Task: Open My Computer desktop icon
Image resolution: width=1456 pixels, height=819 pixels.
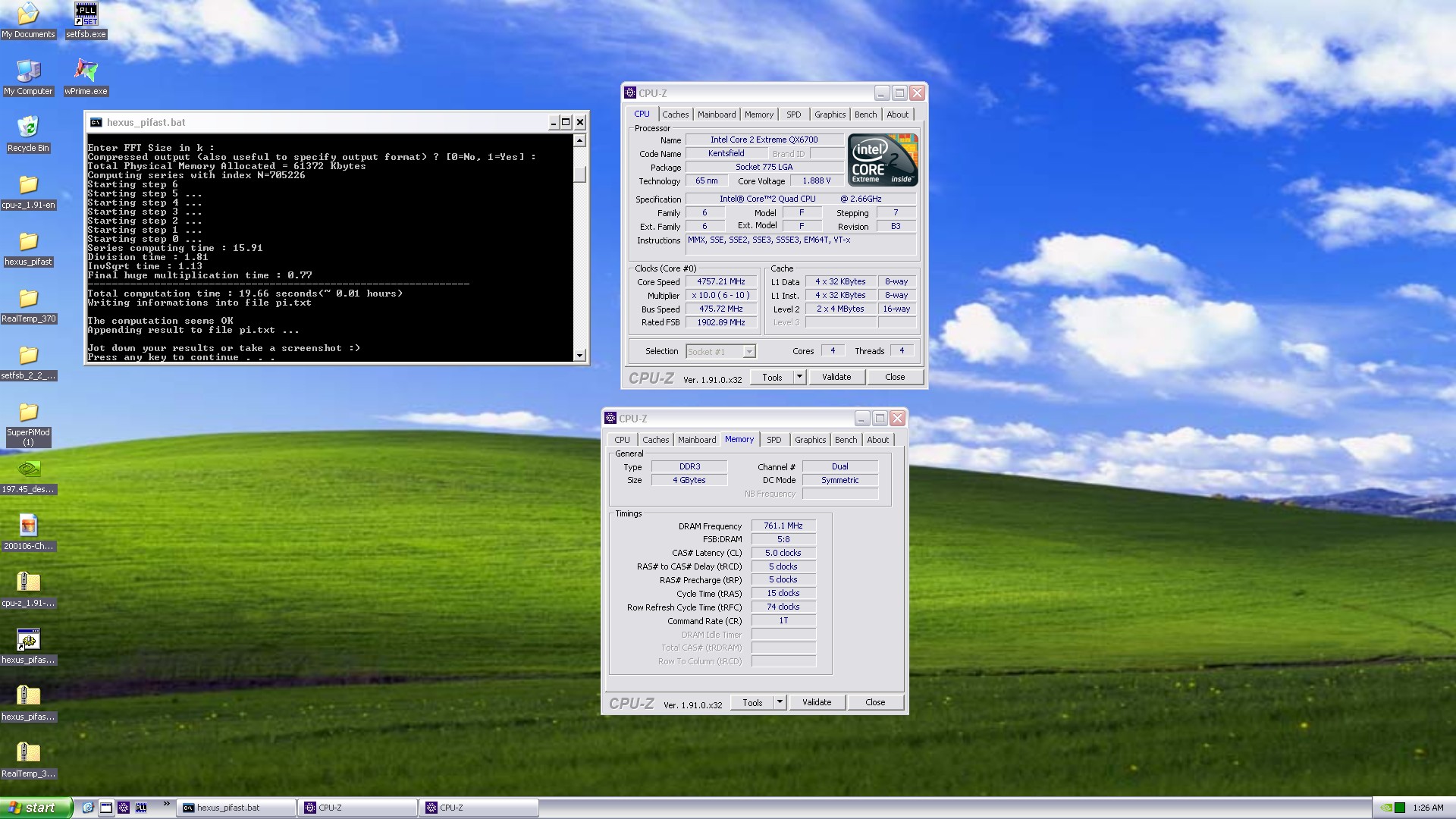Action: pyautogui.click(x=28, y=77)
